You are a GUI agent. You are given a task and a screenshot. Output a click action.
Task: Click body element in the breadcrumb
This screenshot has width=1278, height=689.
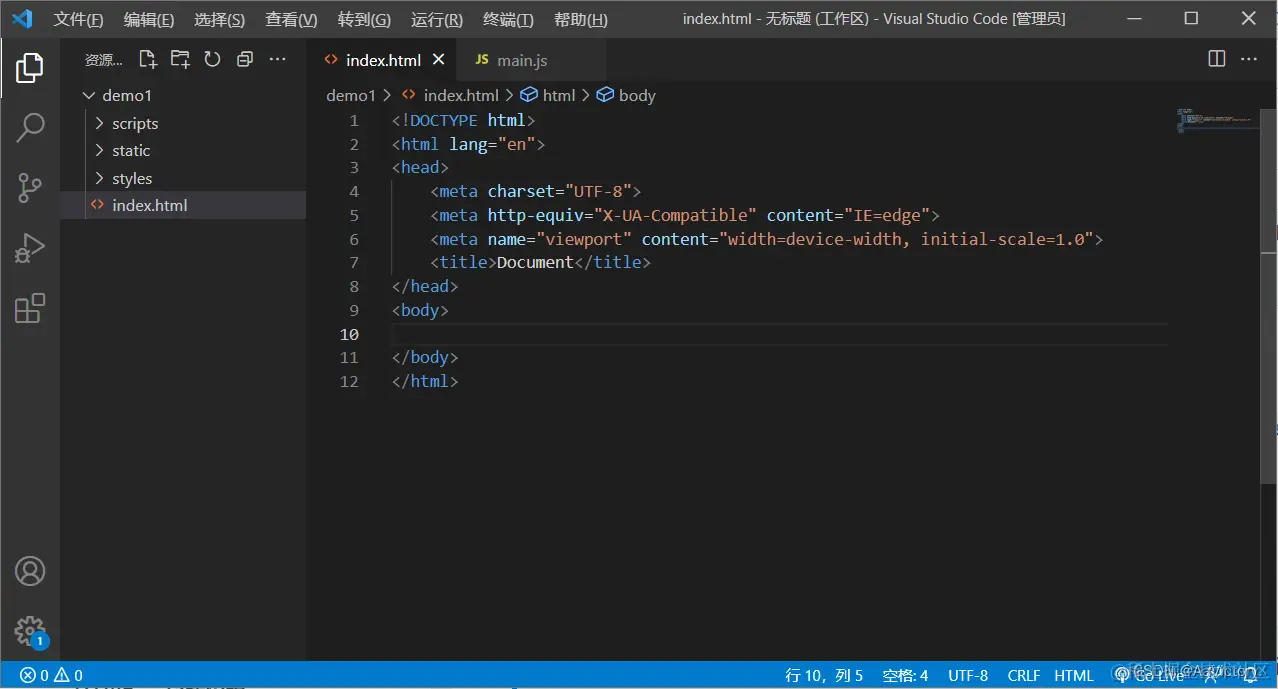tap(626, 95)
